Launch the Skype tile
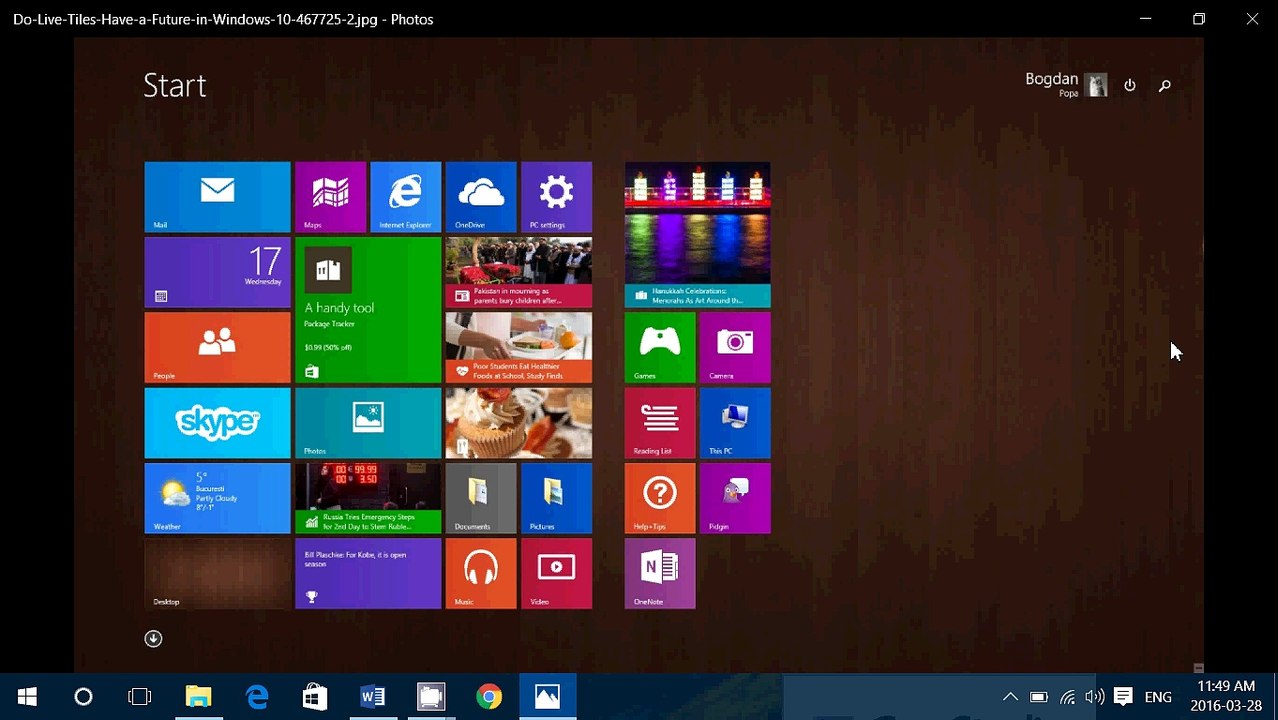Image resolution: width=1278 pixels, height=720 pixels. tap(217, 423)
